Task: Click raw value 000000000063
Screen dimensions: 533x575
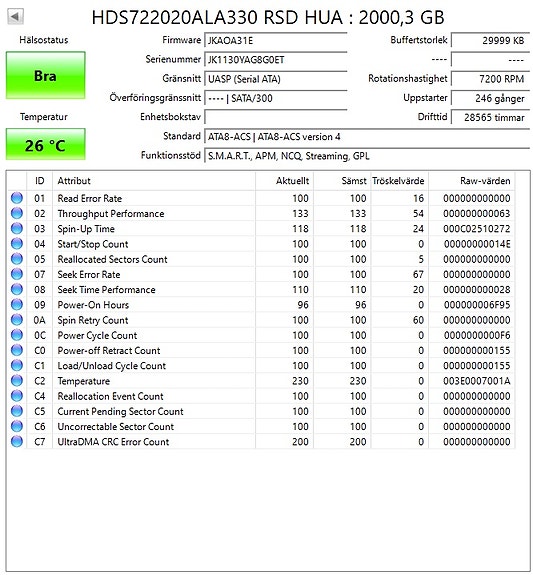Action: [477, 214]
